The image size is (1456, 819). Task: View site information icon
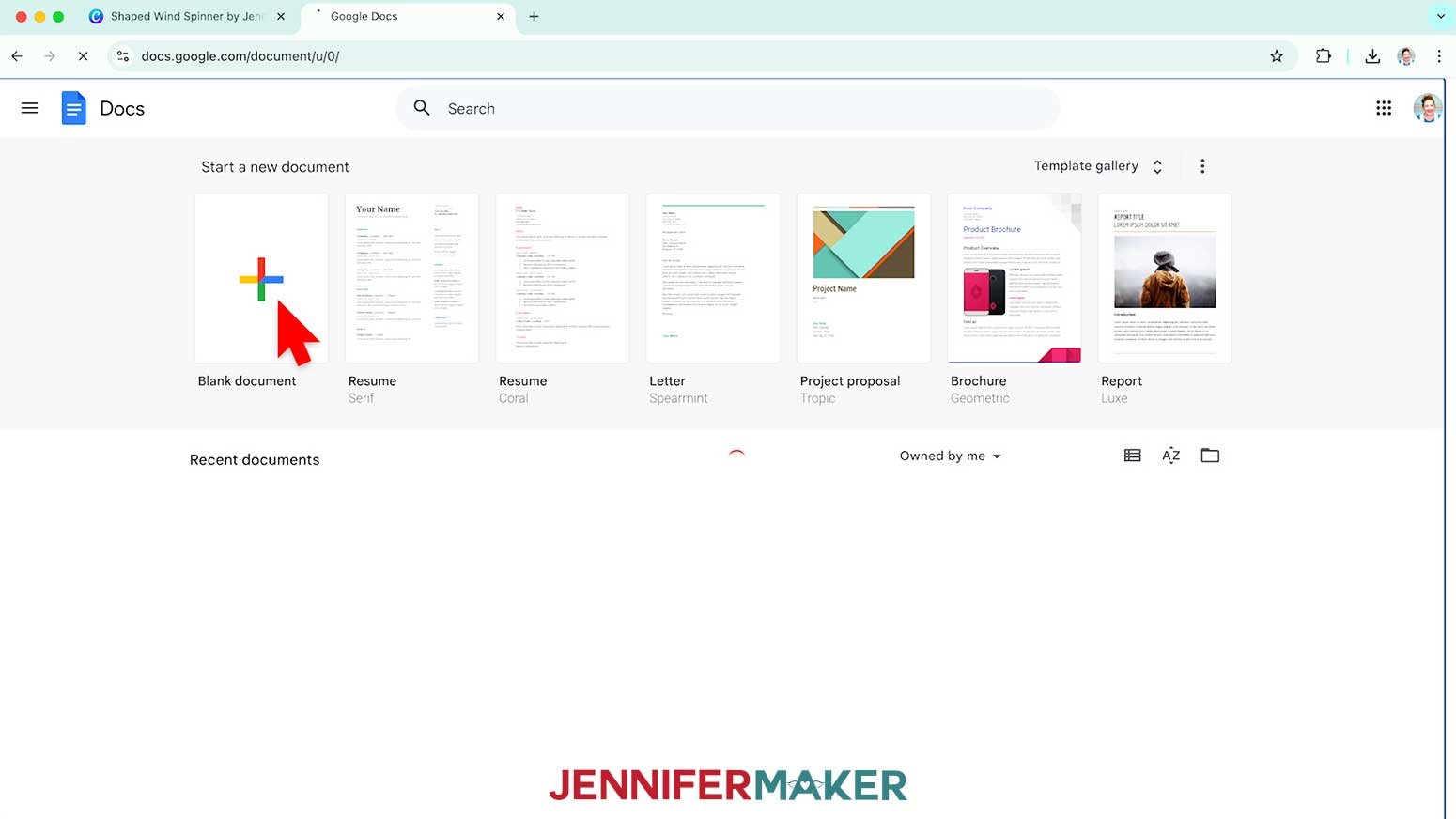[x=123, y=56]
